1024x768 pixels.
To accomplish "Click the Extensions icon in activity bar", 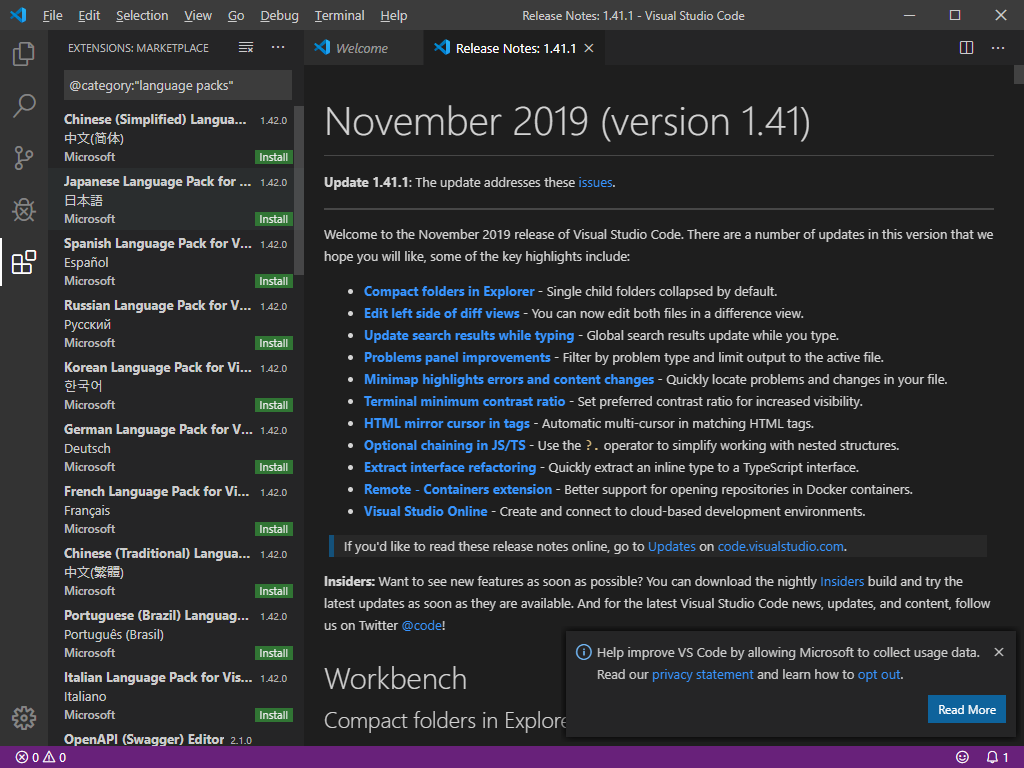I will tap(24, 262).
